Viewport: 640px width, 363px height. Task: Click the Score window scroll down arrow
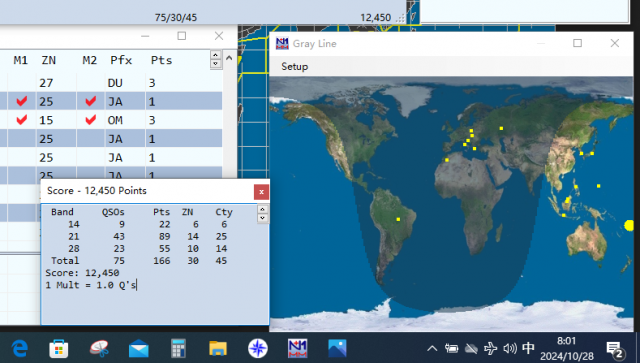pyautogui.click(x=262, y=218)
